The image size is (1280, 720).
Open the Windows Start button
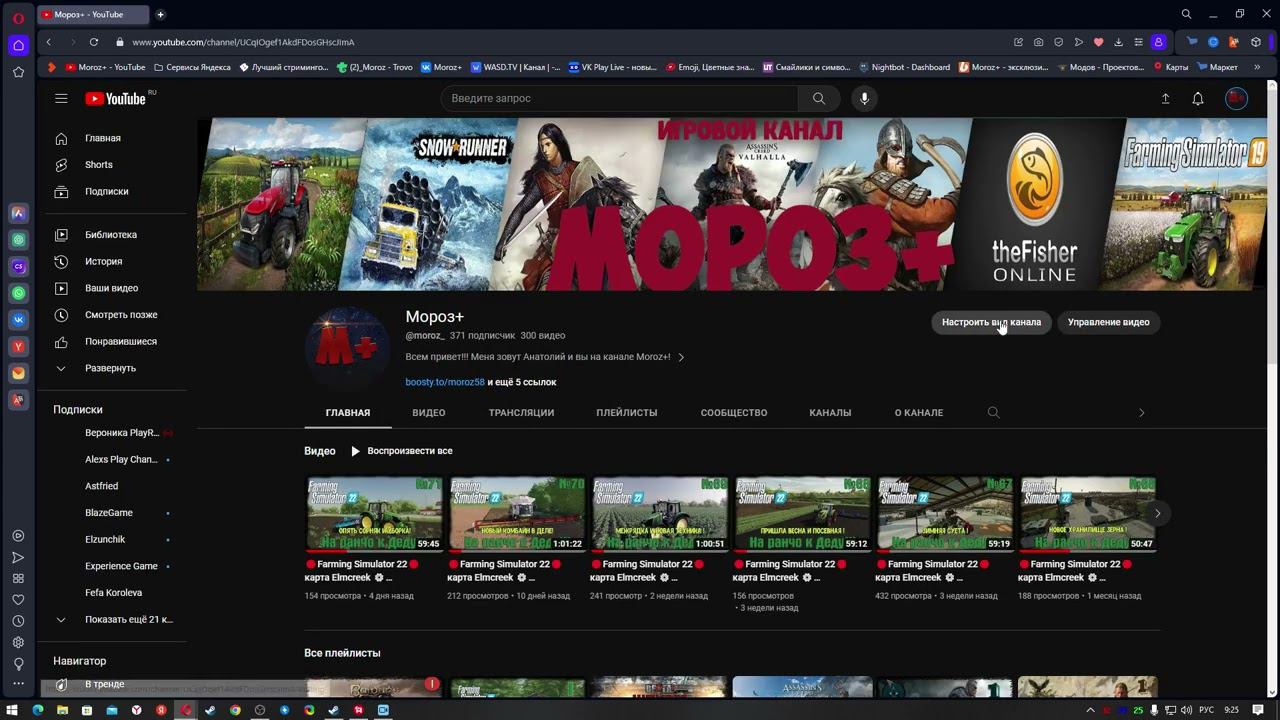click(12, 710)
